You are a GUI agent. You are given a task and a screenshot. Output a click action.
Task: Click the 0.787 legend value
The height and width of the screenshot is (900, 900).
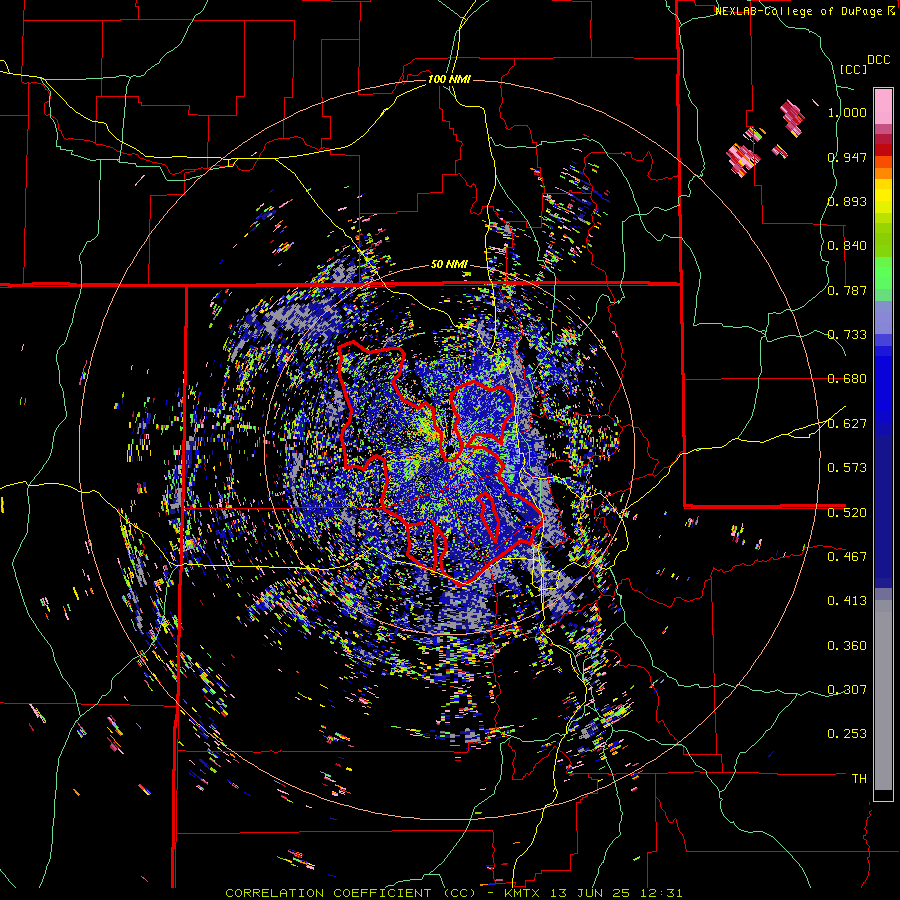847,290
